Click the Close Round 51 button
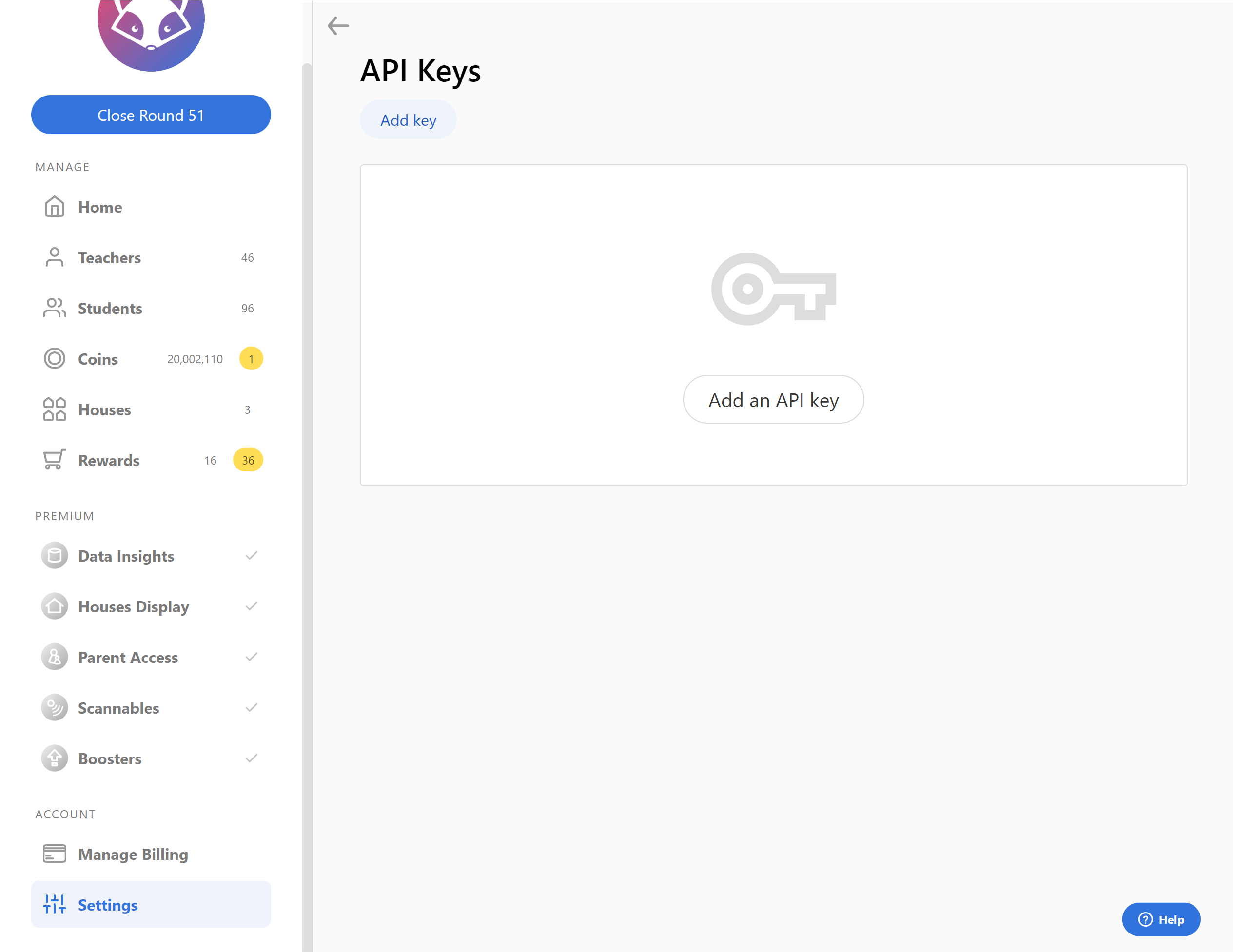This screenshot has width=1233, height=952. 151,115
